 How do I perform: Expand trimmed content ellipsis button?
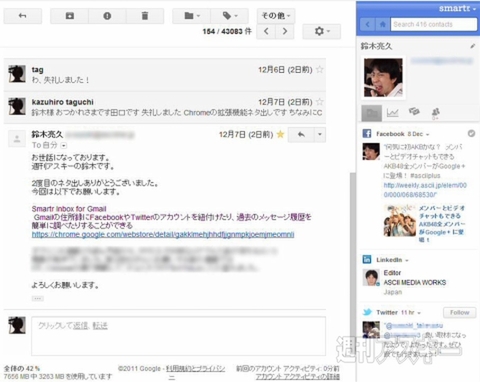37,298
